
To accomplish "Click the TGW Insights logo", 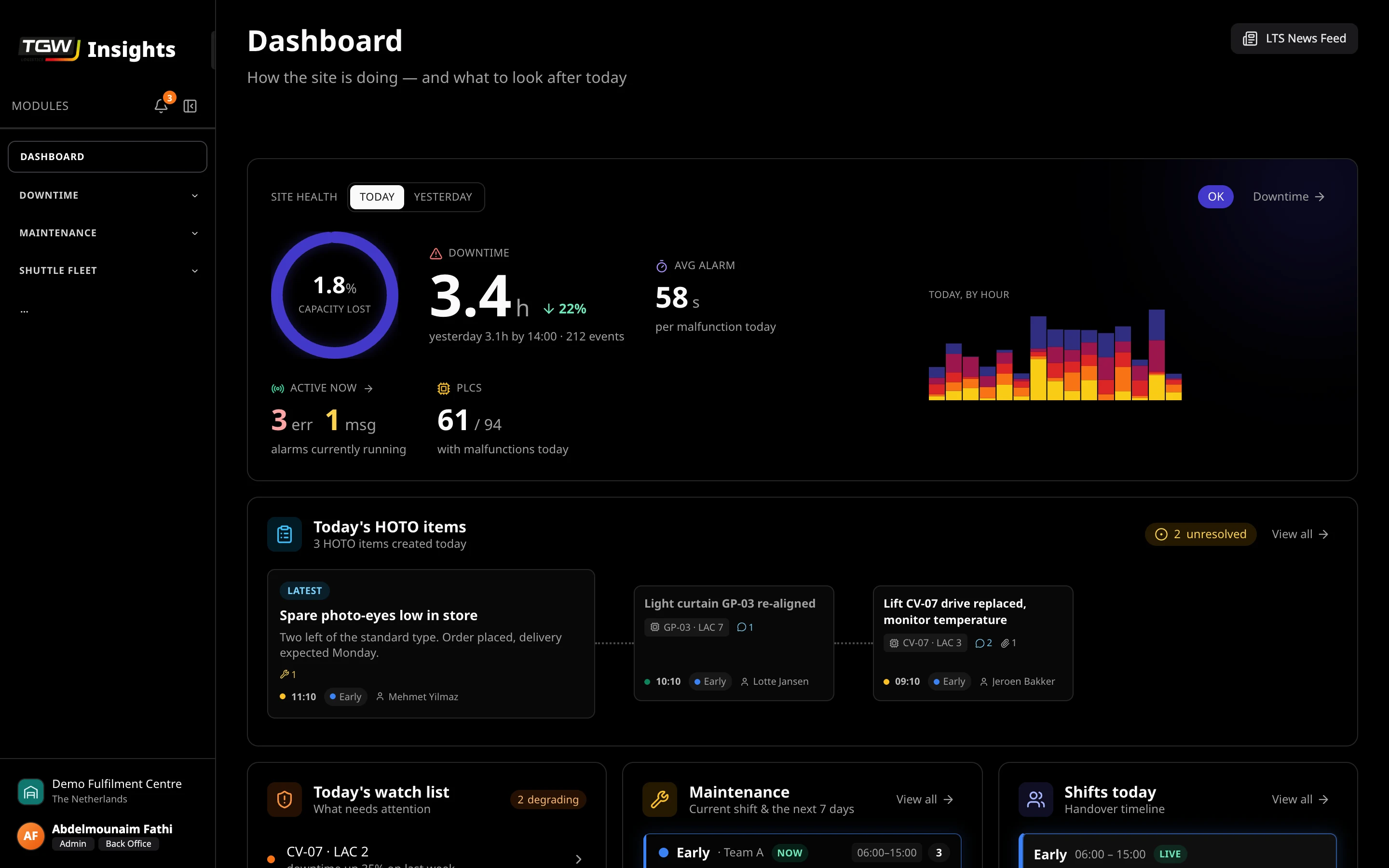I will (x=97, y=49).
